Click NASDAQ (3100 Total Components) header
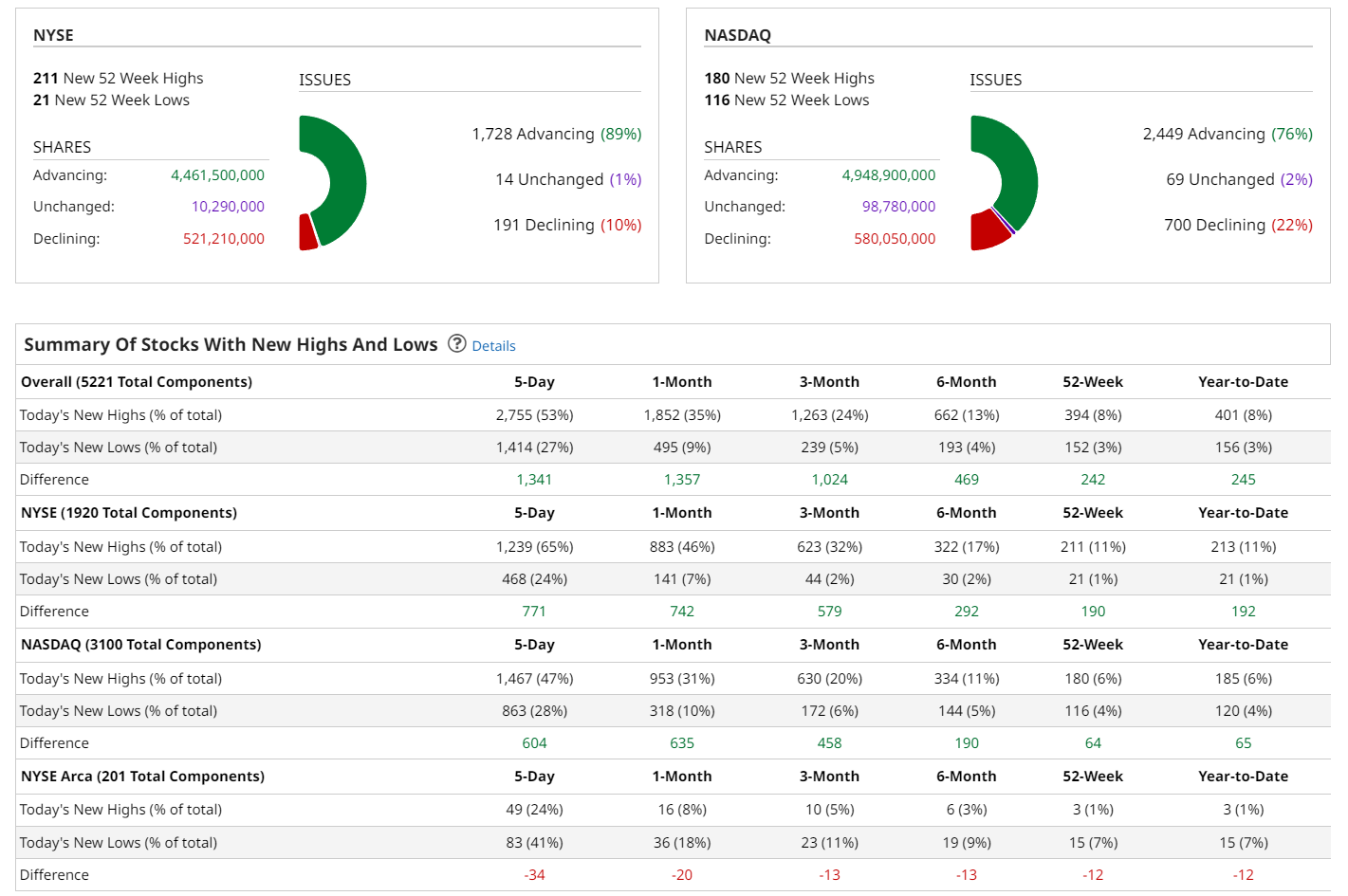The width and height of the screenshot is (1348, 896). pos(141,645)
